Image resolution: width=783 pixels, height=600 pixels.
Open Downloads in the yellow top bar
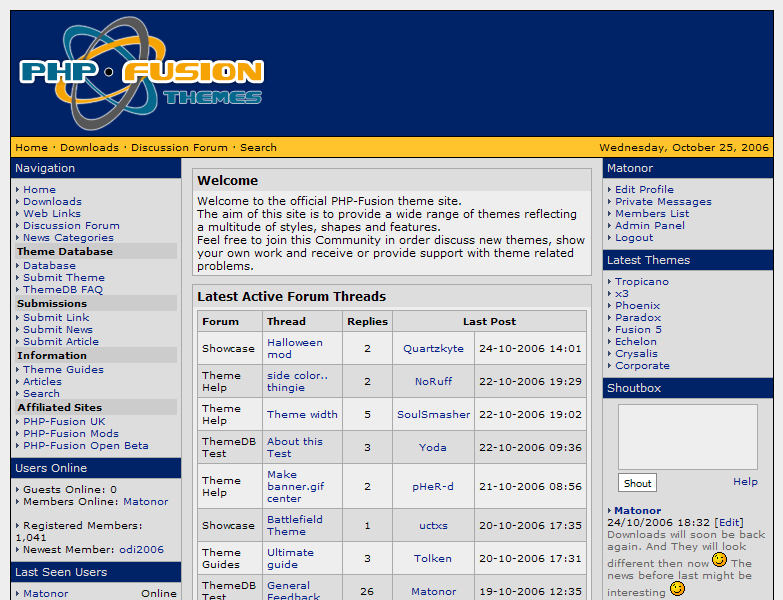pyautogui.click(x=89, y=147)
